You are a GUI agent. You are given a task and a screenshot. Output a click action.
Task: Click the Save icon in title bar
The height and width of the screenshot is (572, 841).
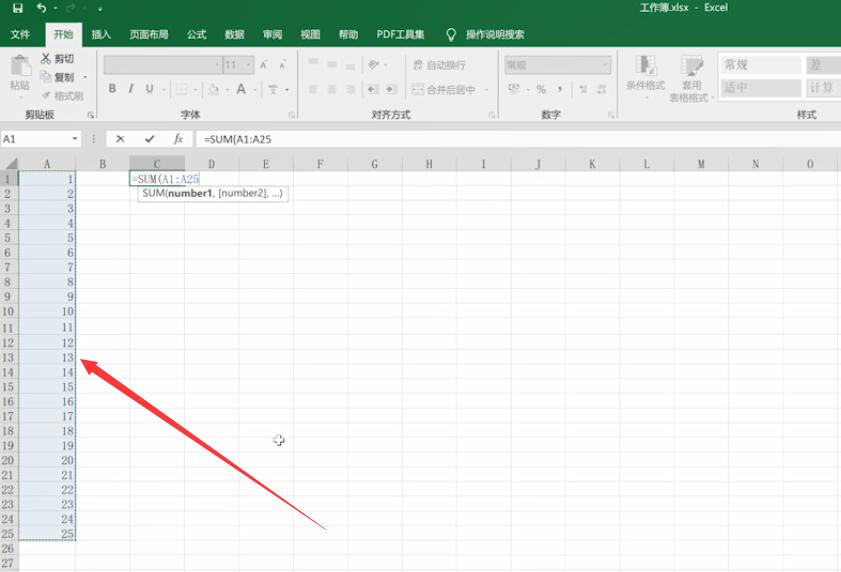tap(18, 8)
